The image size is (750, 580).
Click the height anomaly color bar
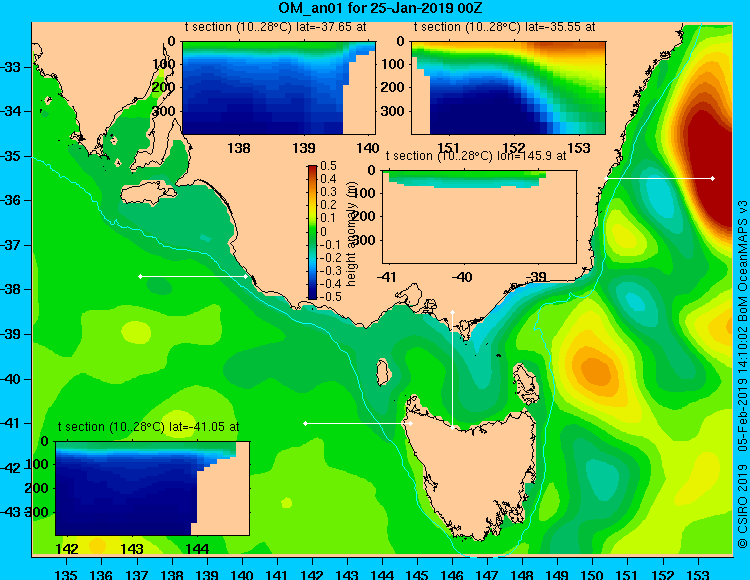coord(312,233)
